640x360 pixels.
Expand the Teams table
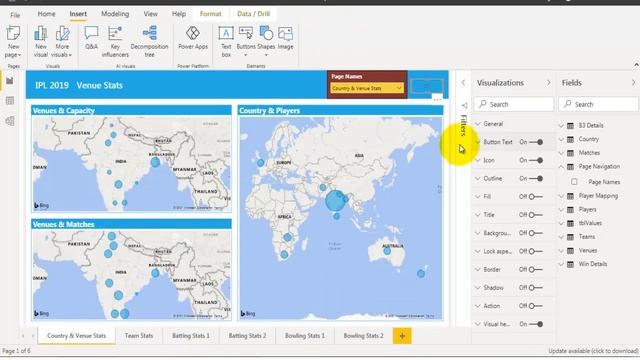click(x=561, y=237)
